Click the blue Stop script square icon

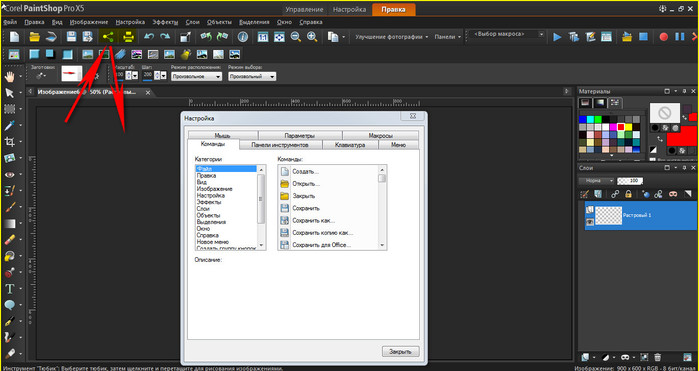[643, 37]
